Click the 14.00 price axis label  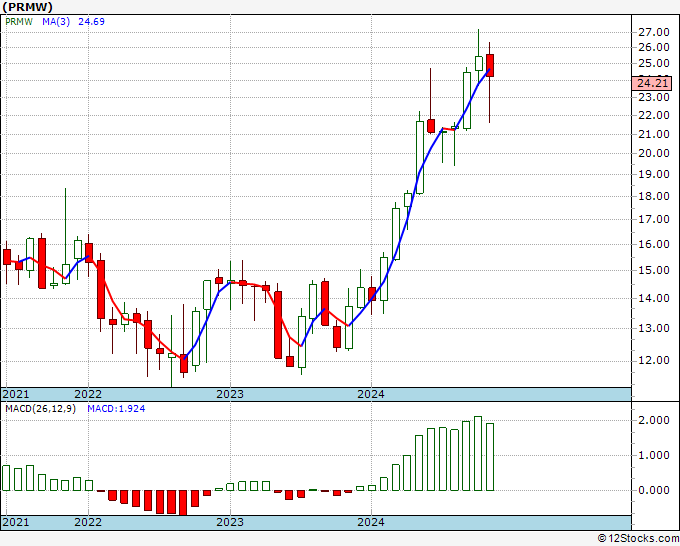[654, 298]
